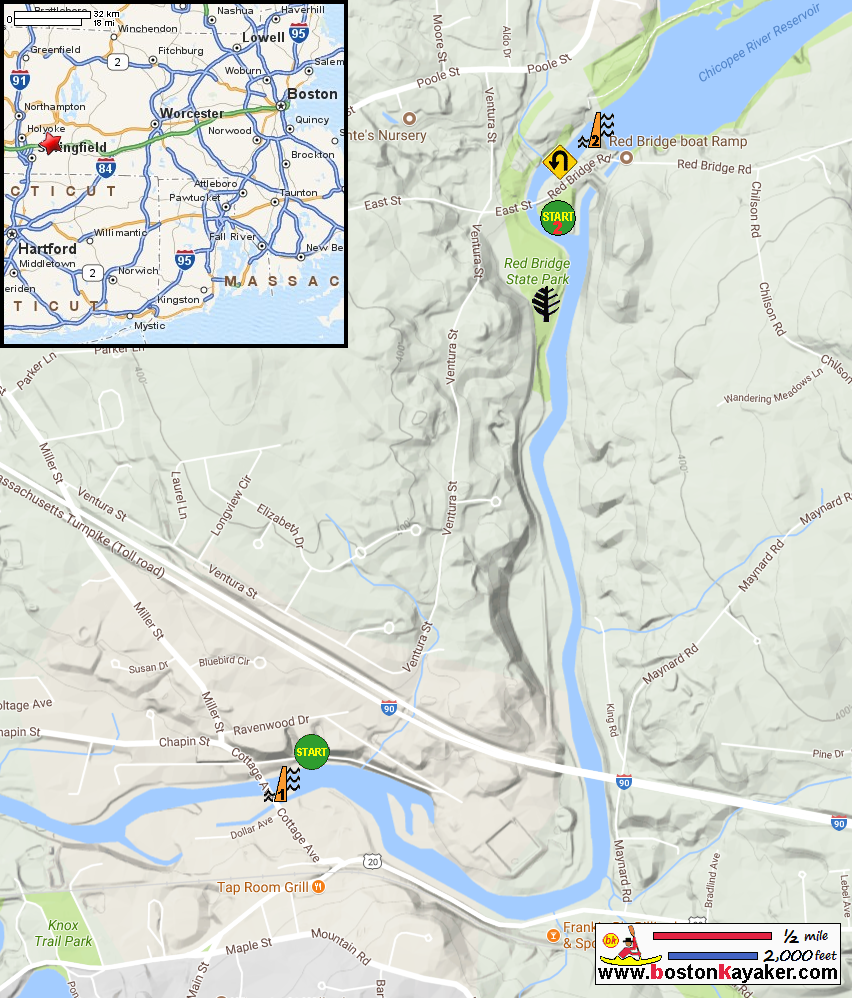852x998 pixels.
Task: Click the nursery marker circle
Action: pos(409,118)
